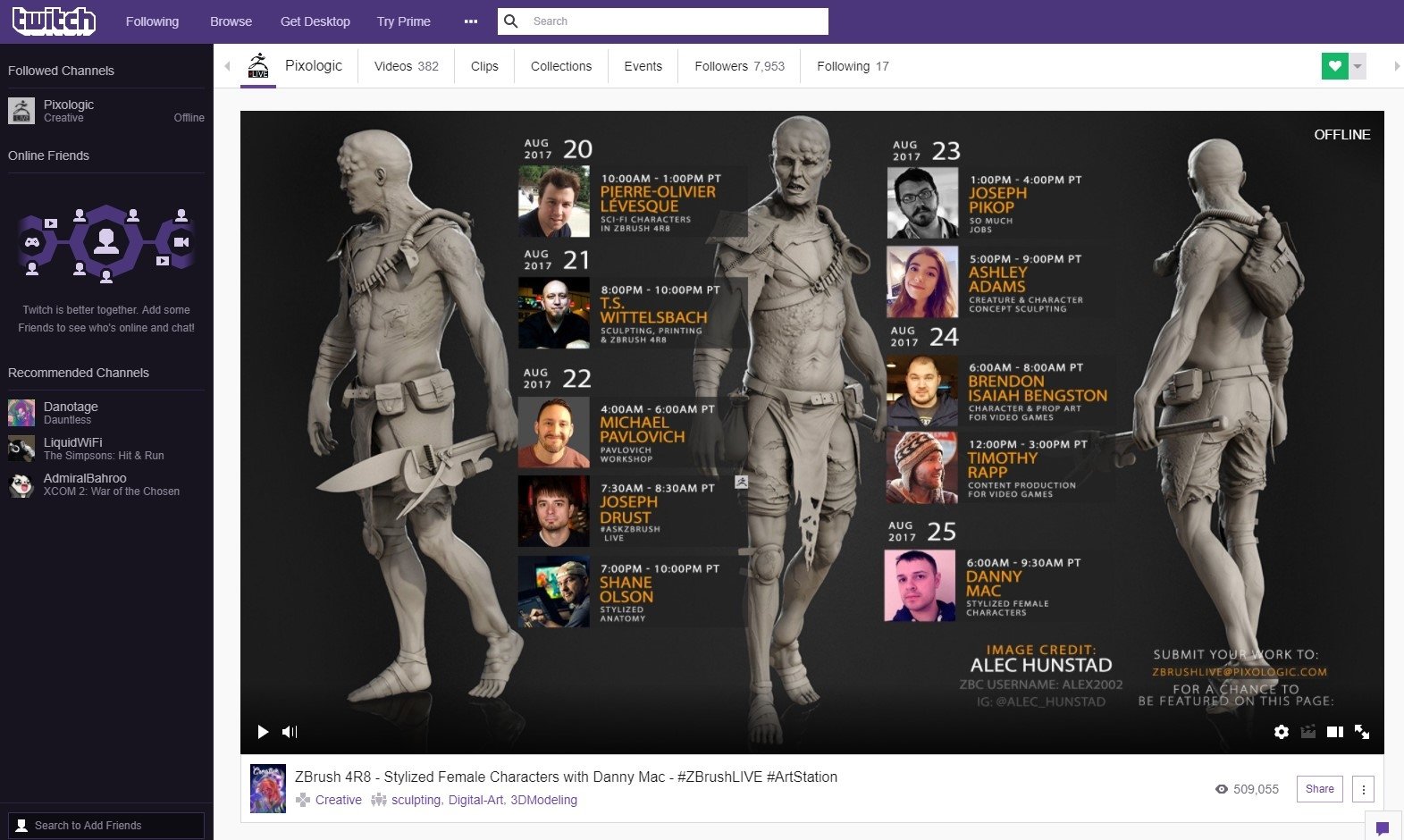1404x840 pixels.
Task: Play the video
Action: [x=263, y=732]
